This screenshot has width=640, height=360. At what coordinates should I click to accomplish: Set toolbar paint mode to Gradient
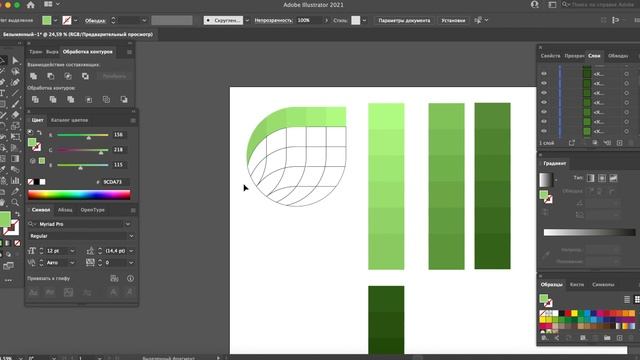(8, 243)
